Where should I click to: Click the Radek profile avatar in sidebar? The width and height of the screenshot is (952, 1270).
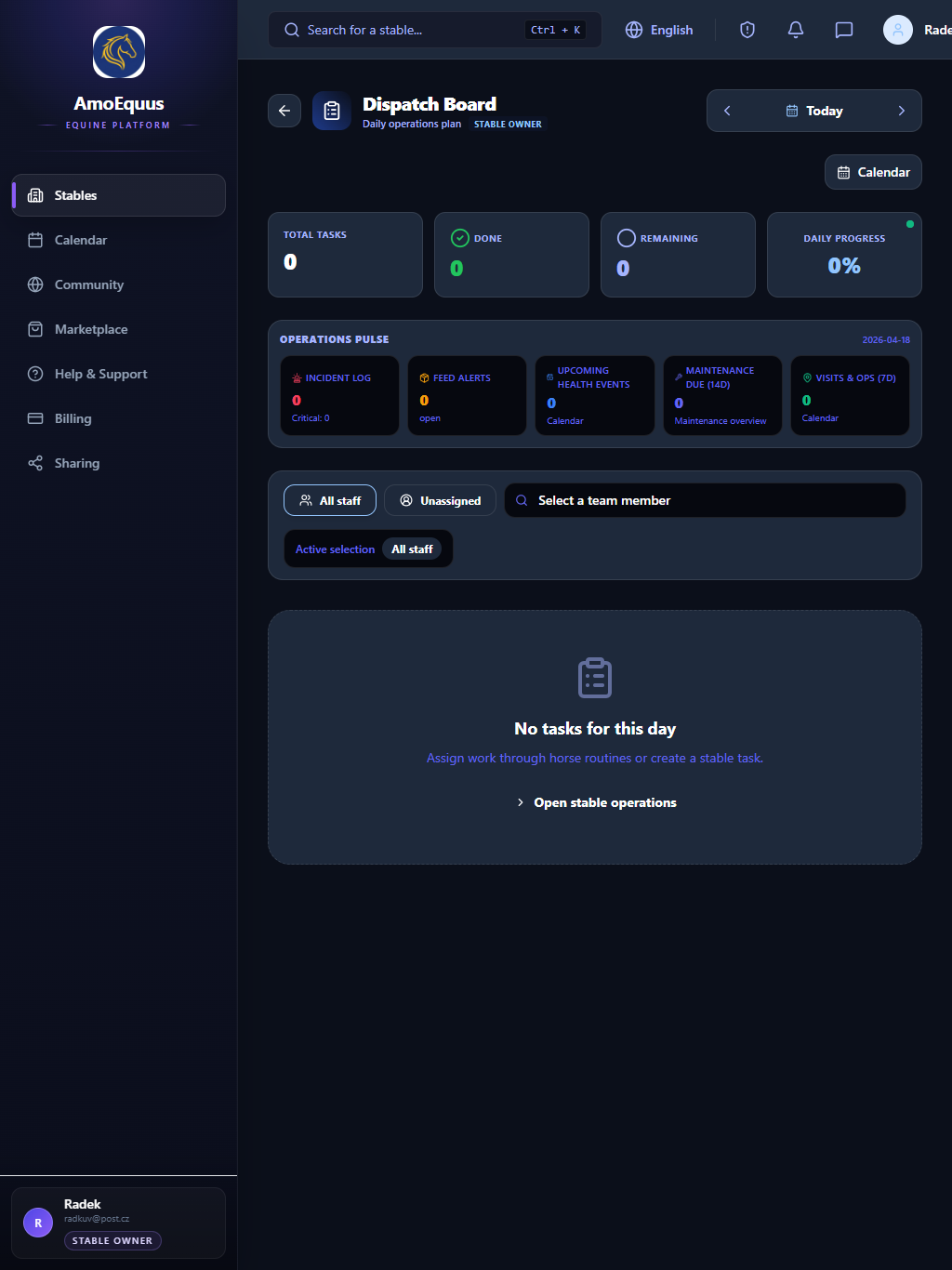(38, 1223)
